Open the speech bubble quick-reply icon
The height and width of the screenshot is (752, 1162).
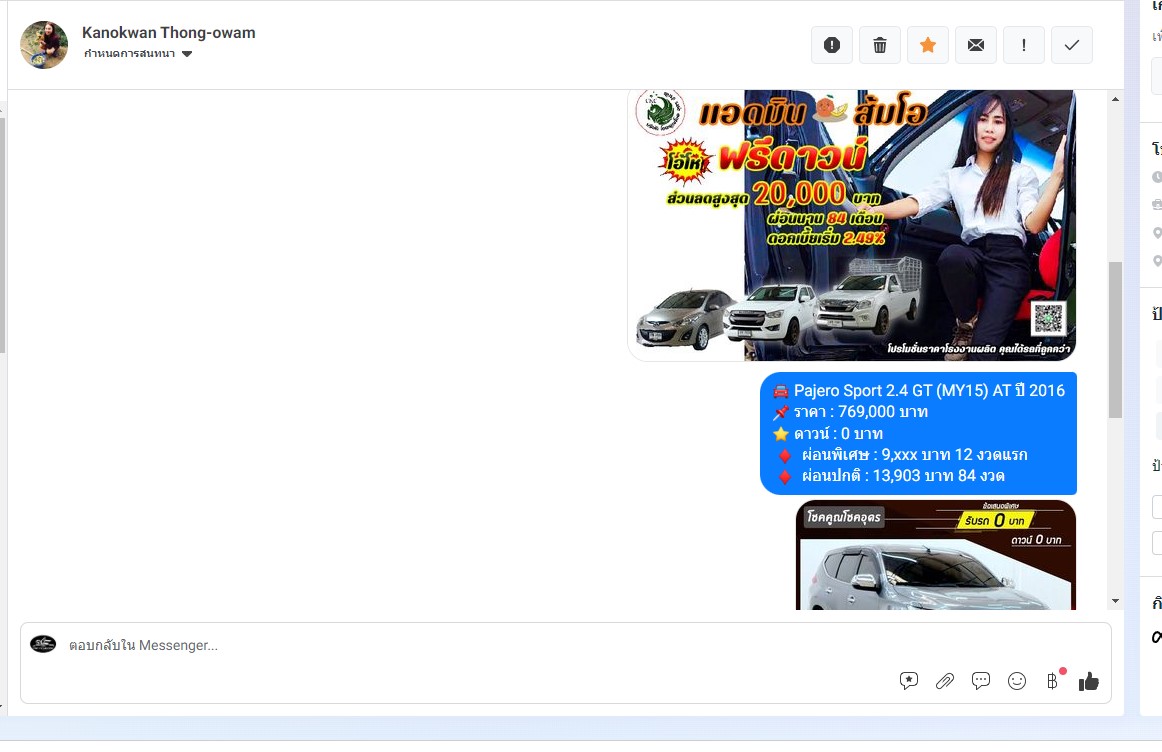click(x=980, y=681)
